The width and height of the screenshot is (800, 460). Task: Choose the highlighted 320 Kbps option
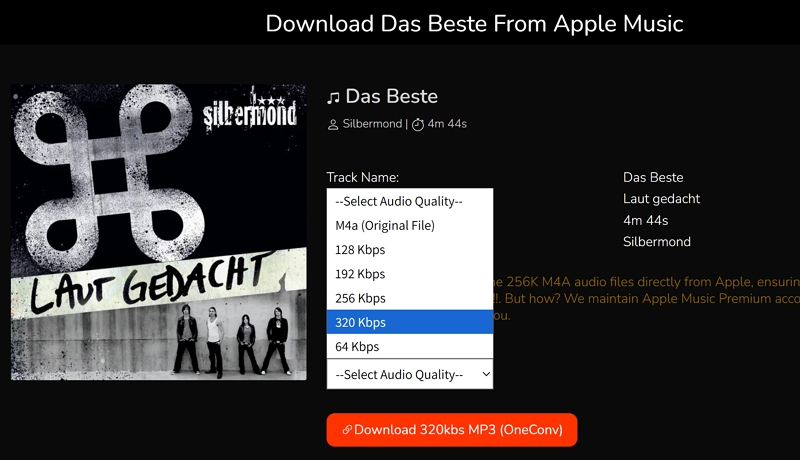click(410, 322)
